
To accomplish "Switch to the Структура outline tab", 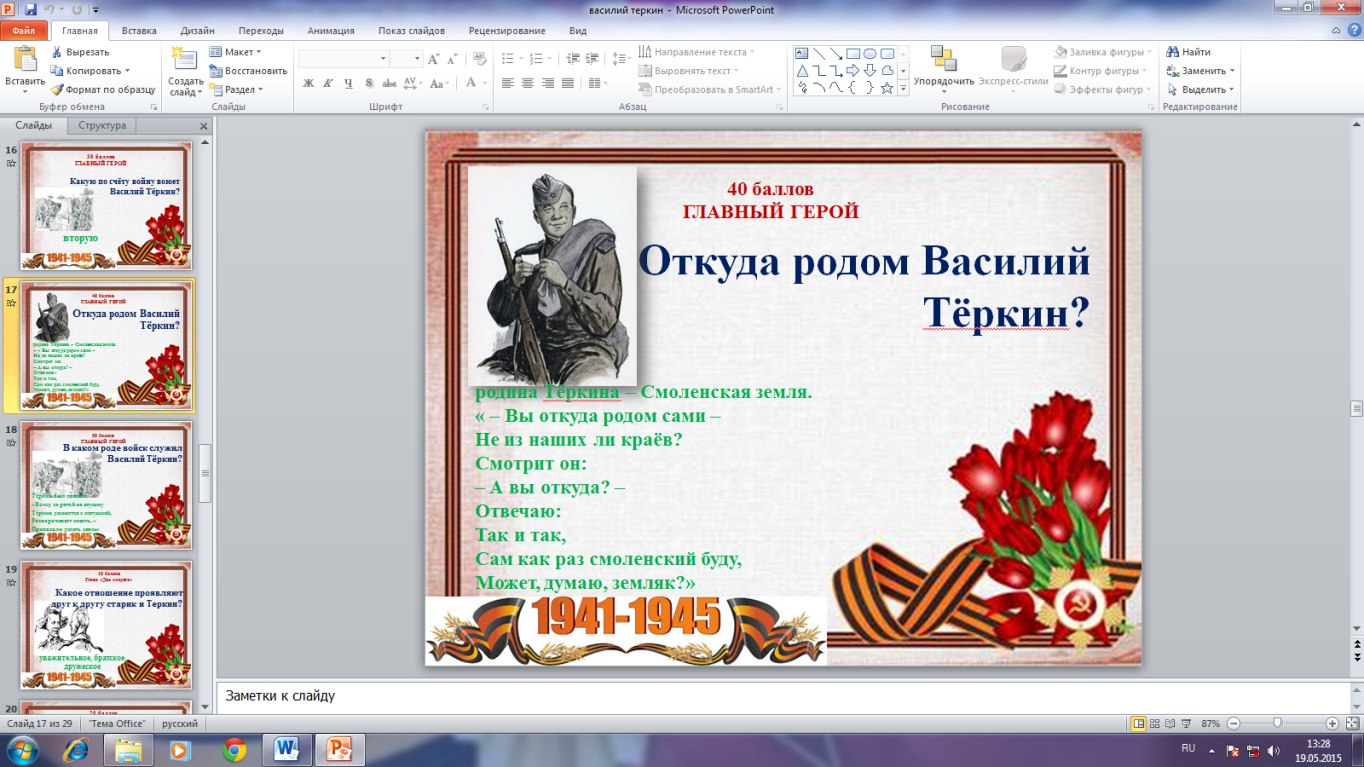I will [x=102, y=126].
